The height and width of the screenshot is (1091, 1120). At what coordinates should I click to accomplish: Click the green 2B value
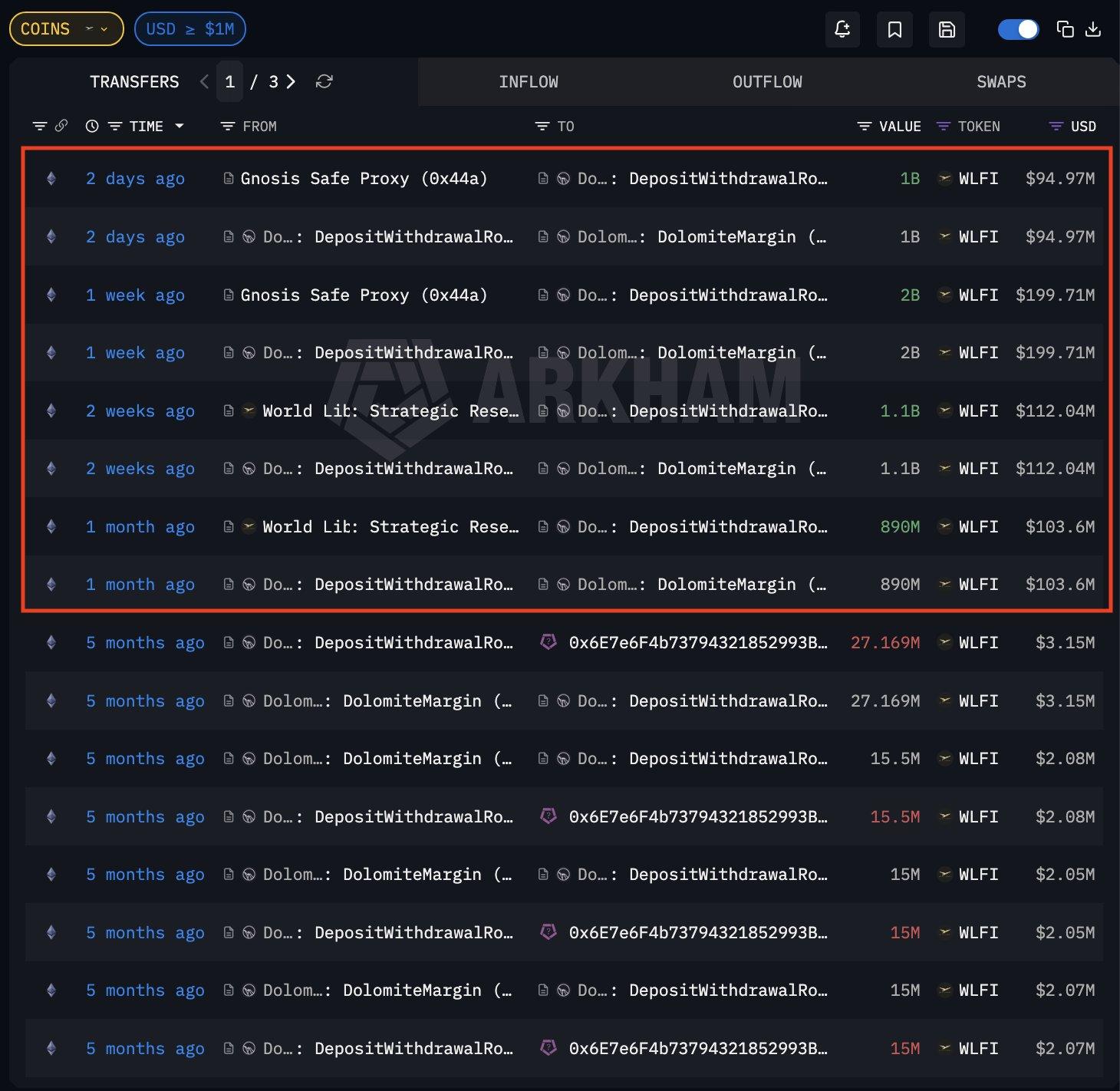tap(910, 295)
